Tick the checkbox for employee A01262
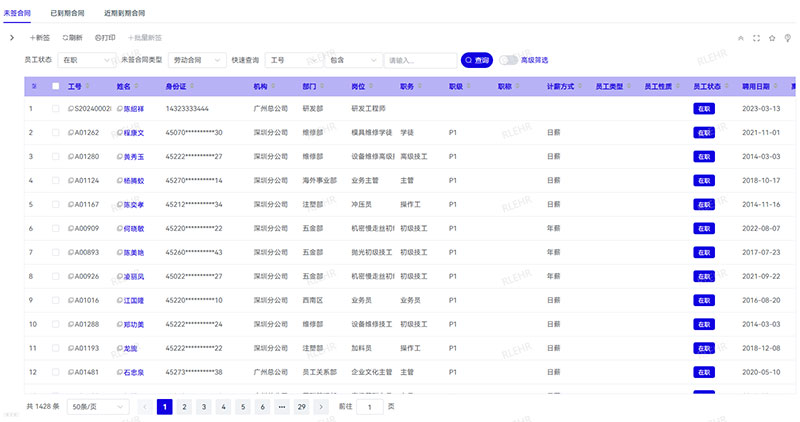This screenshot has width=800, height=422. click(56, 133)
